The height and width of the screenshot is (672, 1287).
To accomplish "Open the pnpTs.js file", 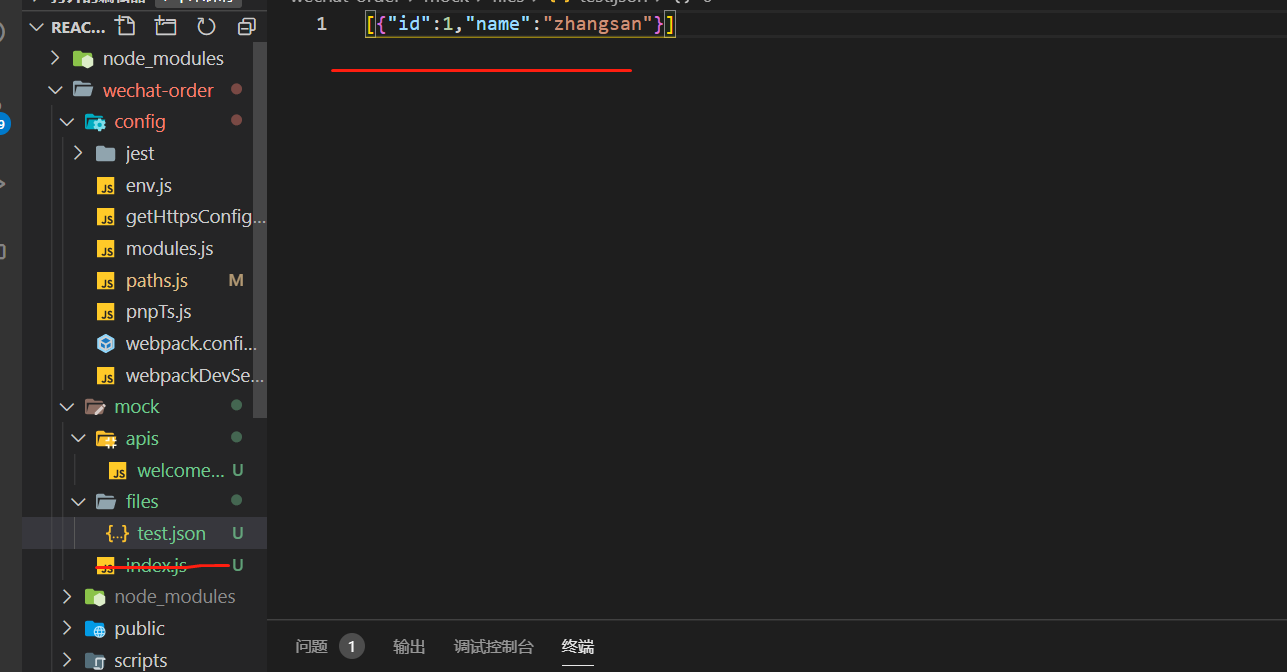I will [158, 313].
